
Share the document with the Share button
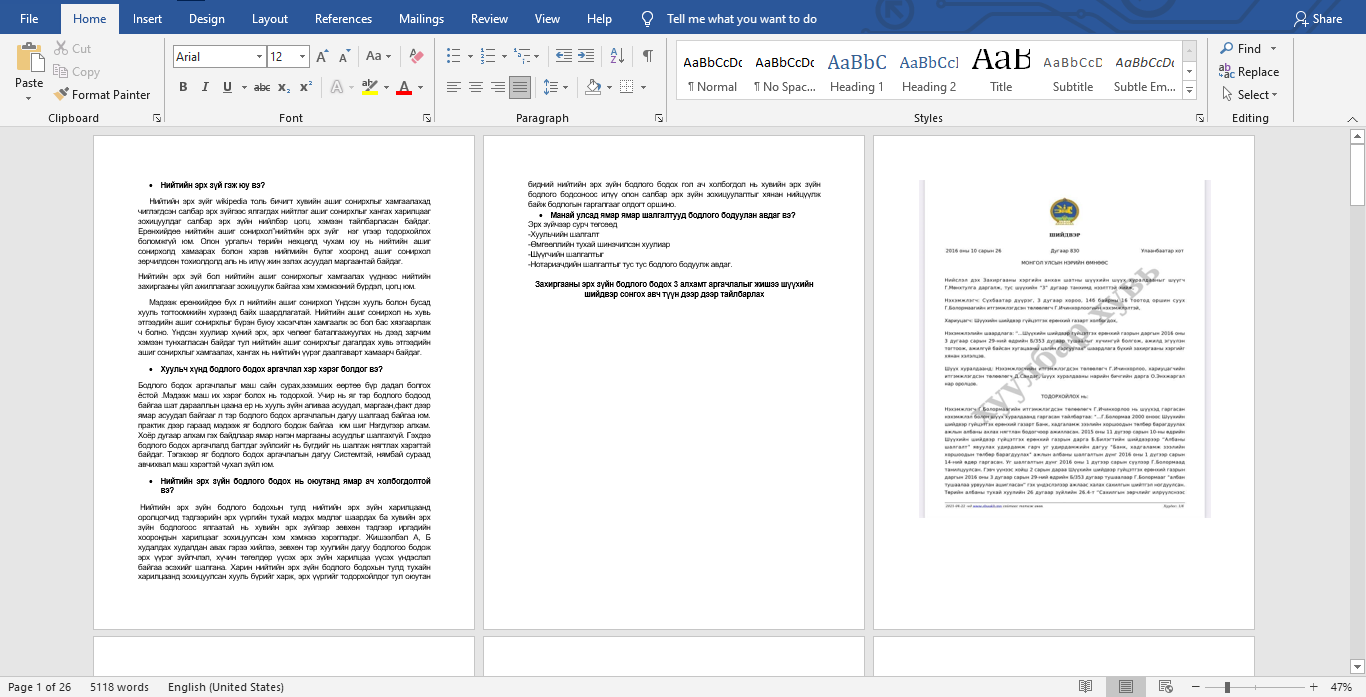pyautogui.click(x=1318, y=18)
